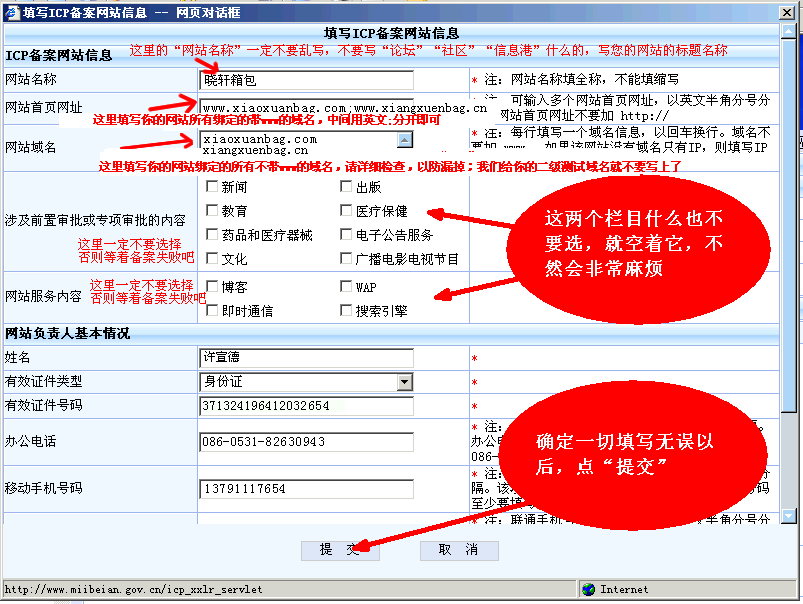The image size is (803, 604).
Task: Click the 姓名 input field
Action: click(x=306, y=358)
